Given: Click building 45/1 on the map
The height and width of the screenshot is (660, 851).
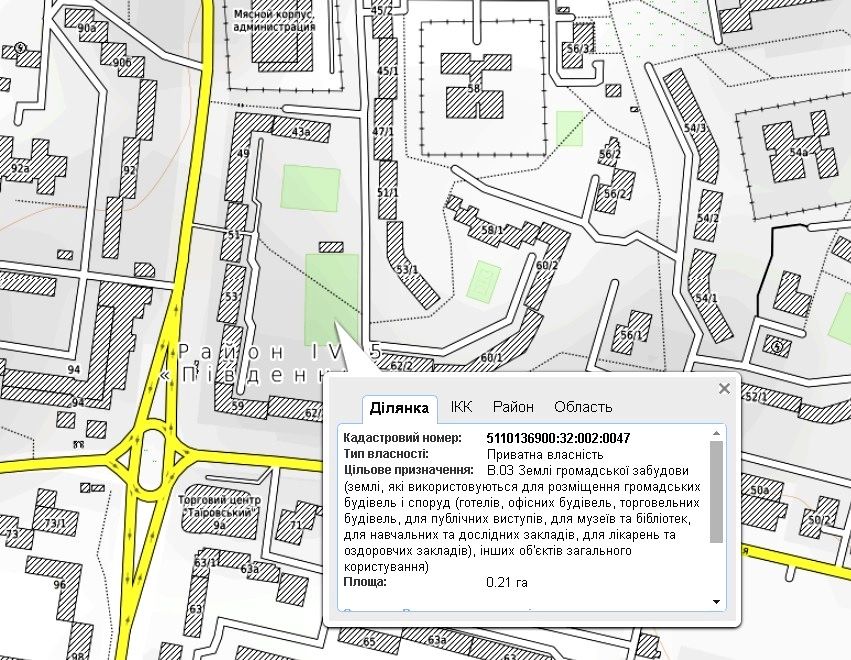Looking at the screenshot, I should point(388,69).
